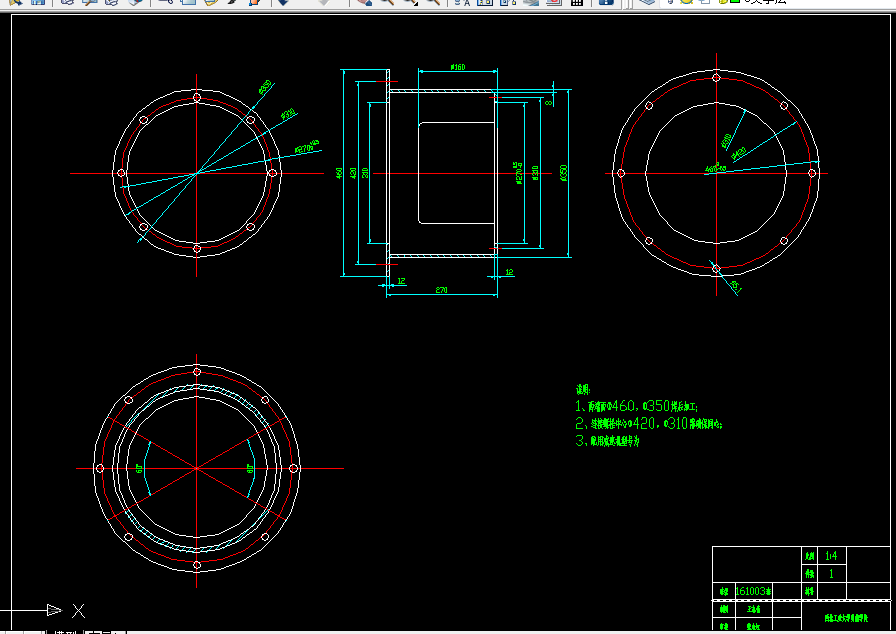Select the 1:4 scale value in title block
The image size is (896, 634).
[831, 556]
